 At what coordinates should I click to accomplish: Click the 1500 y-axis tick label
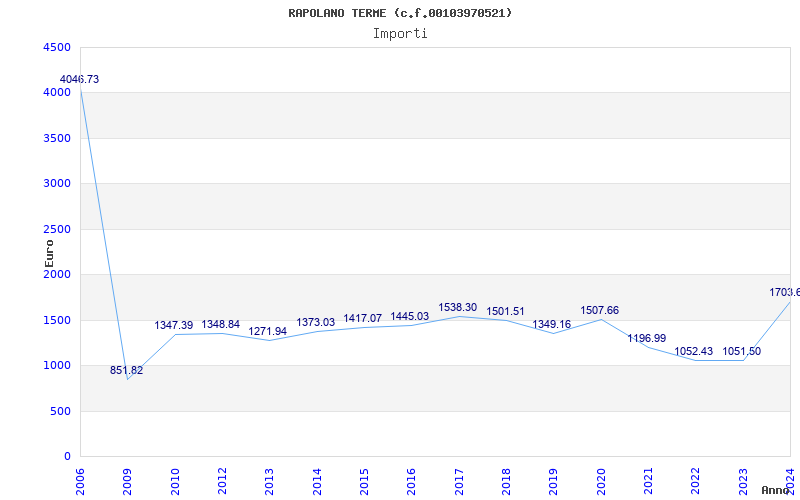[57, 320]
